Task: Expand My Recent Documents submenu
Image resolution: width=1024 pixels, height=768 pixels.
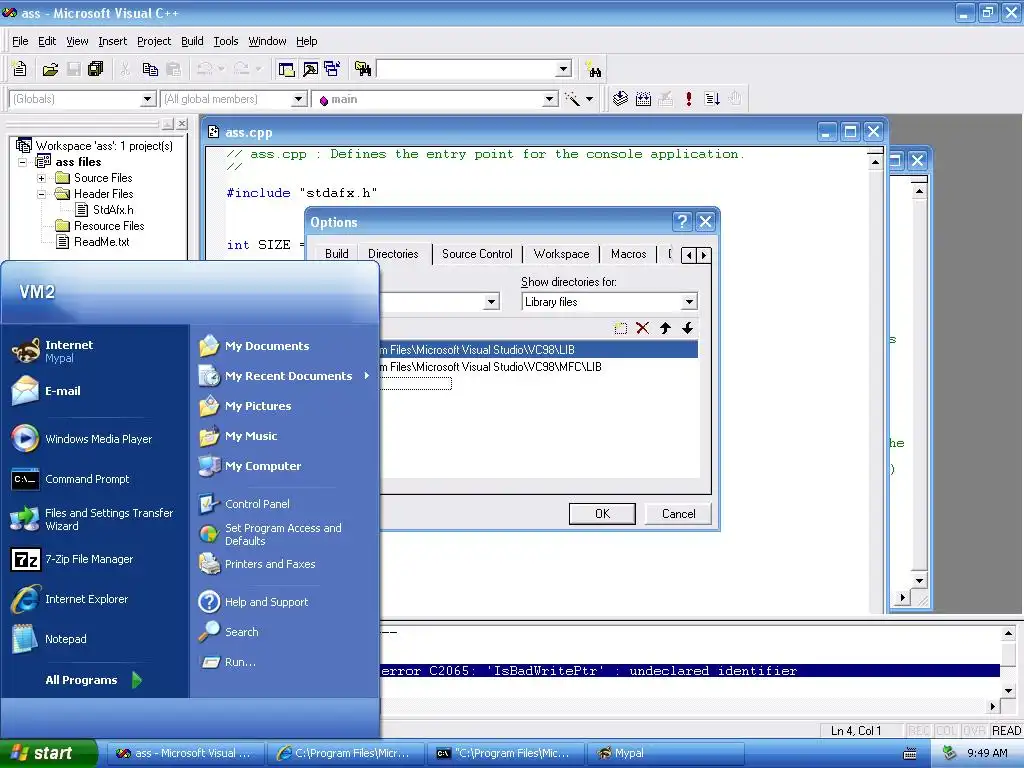Action: coord(285,376)
